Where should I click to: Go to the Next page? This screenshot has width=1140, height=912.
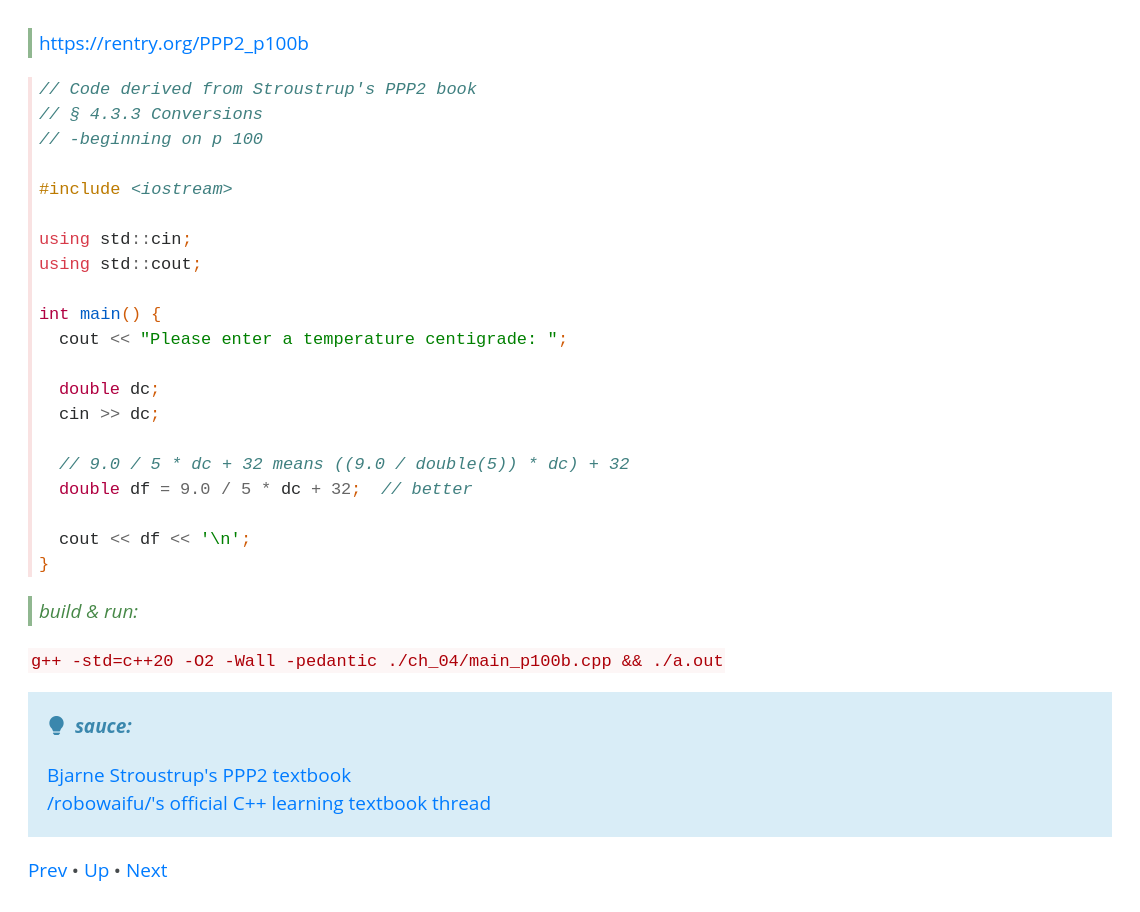pyautogui.click(x=147, y=871)
